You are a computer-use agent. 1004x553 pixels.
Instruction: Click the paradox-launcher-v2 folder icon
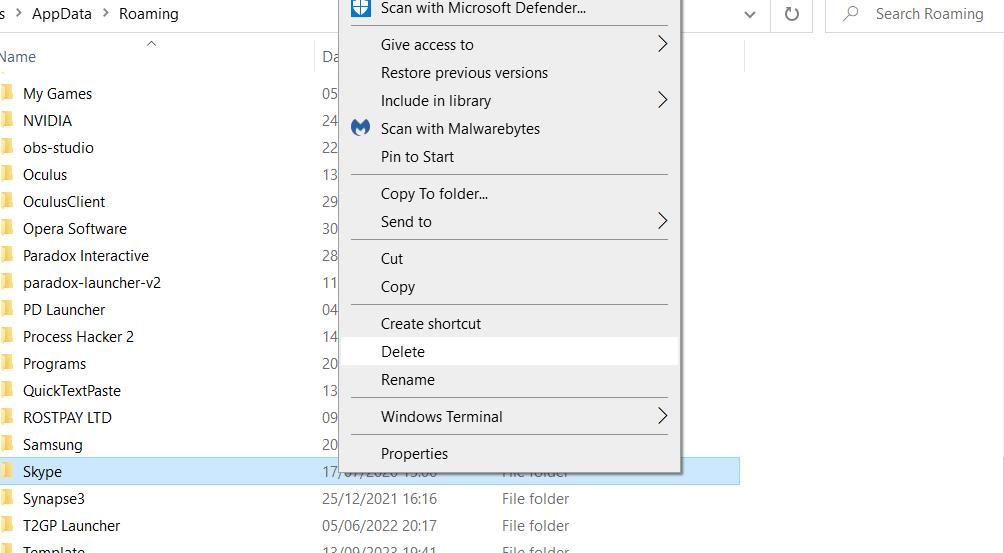tap(6, 282)
